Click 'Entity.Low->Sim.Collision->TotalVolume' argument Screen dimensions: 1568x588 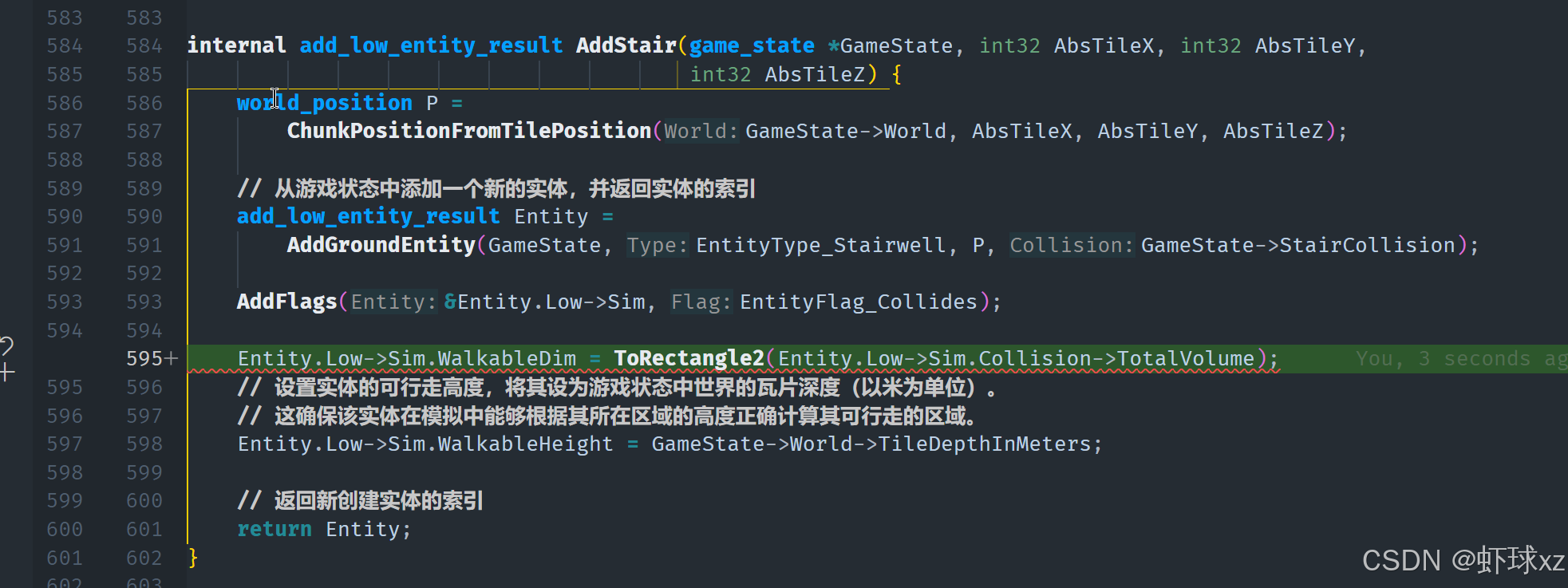(x=1017, y=359)
